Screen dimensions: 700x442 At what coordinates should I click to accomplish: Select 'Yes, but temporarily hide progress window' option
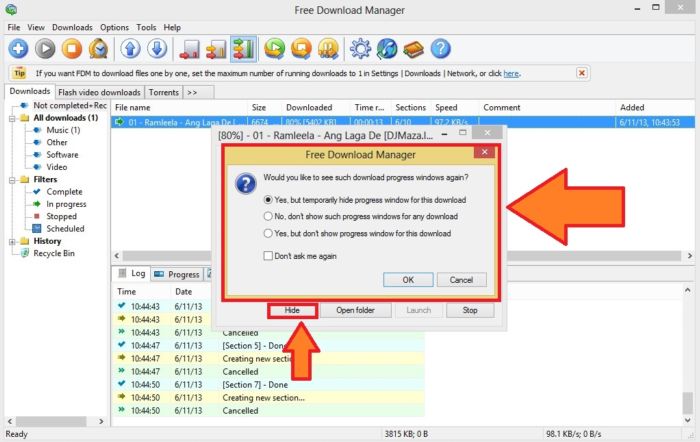point(268,200)
